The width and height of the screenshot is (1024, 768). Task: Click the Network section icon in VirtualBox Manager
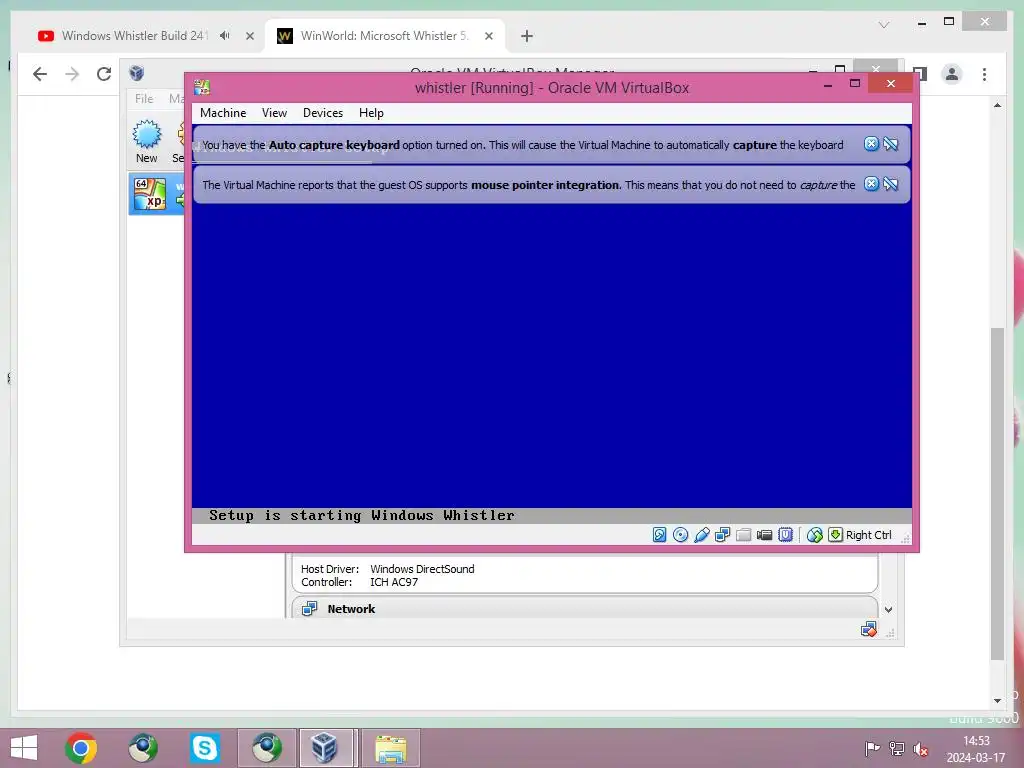[x=310, y=609]
